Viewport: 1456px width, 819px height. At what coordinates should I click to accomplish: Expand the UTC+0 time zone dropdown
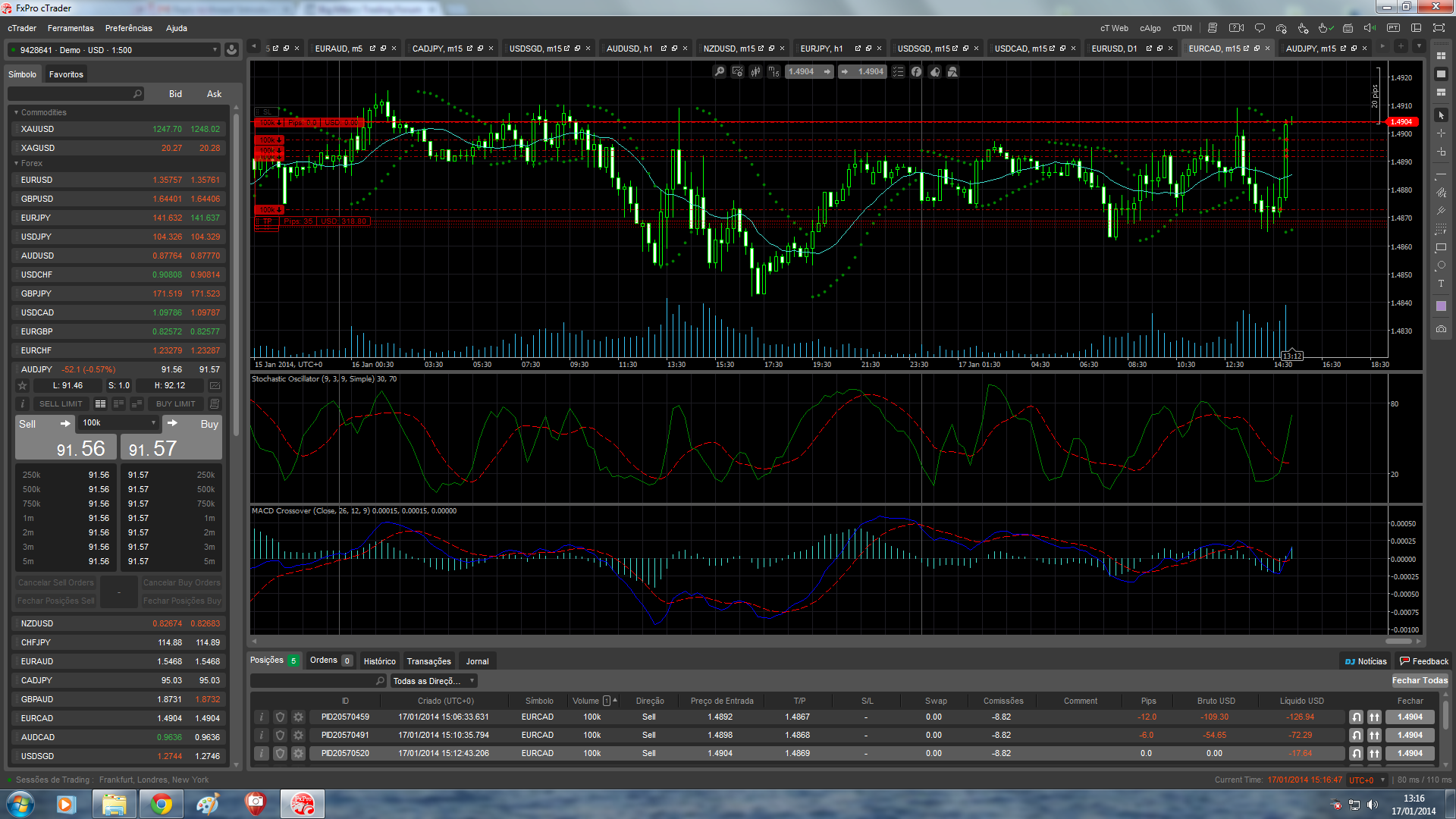click(1367, 780)
